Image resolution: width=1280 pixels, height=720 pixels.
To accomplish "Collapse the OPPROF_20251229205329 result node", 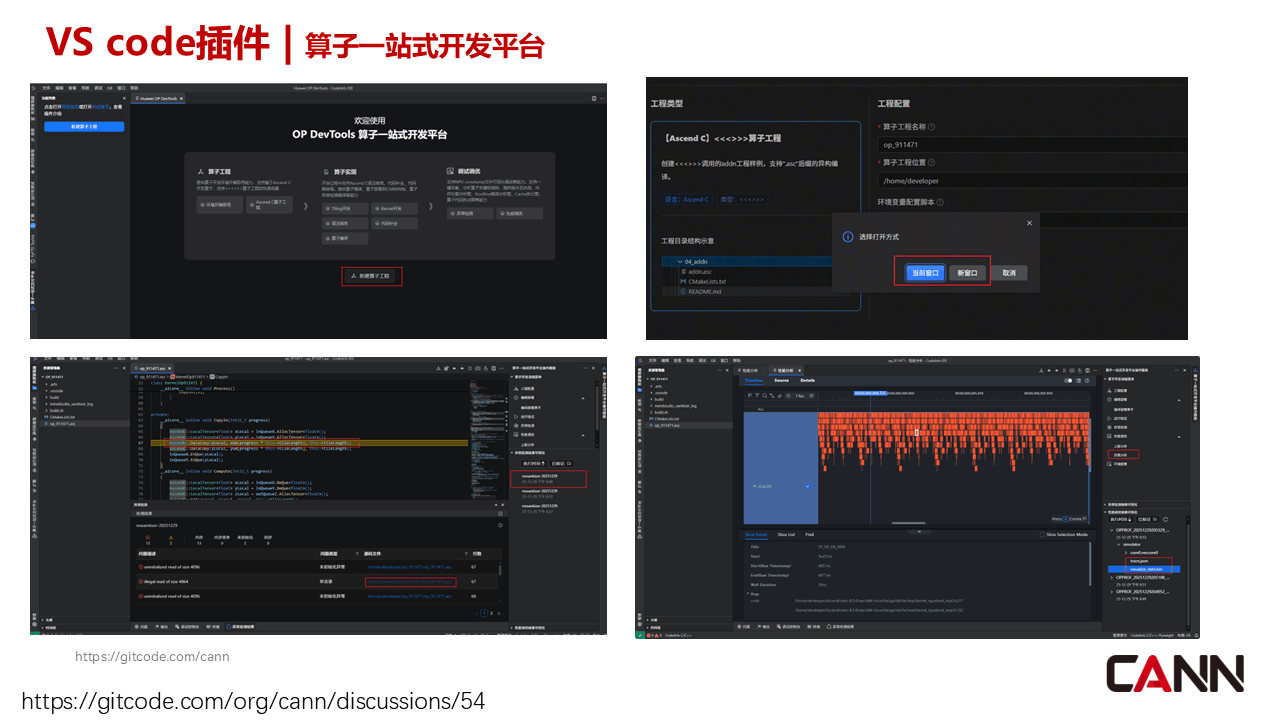I will pyautogui.click(x=1112, y=530).
